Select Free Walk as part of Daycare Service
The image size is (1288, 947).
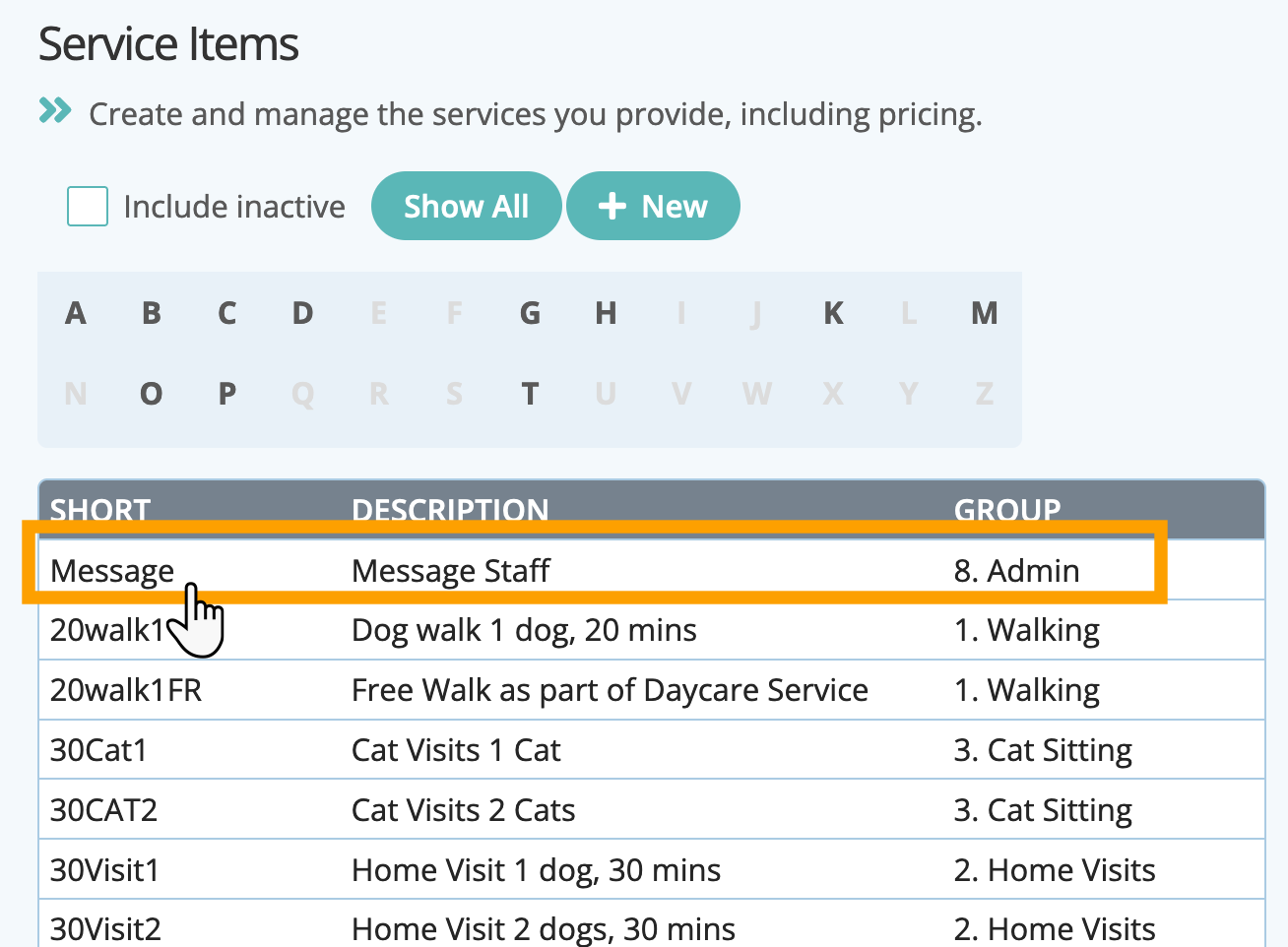pos(610,690)
